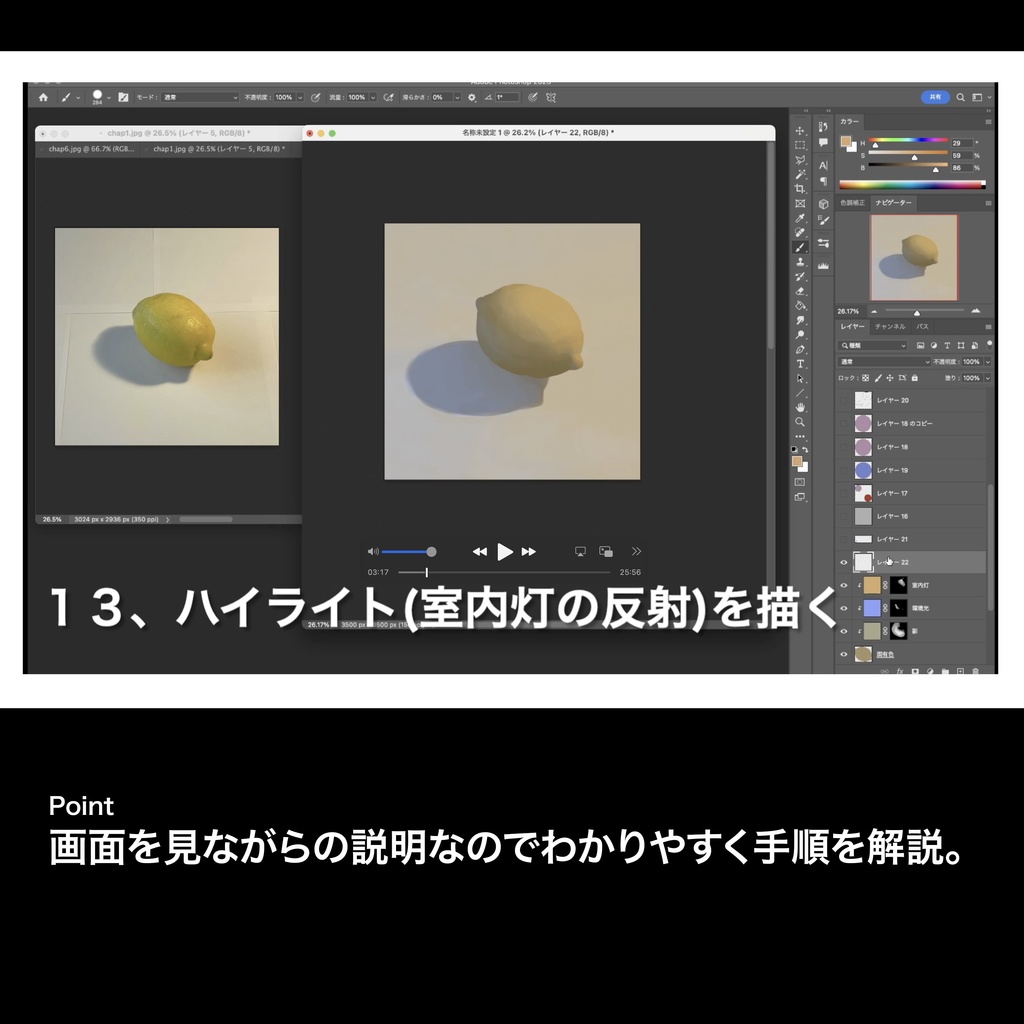Open the 不透明度 opacity dropdown

pos(986,361)
